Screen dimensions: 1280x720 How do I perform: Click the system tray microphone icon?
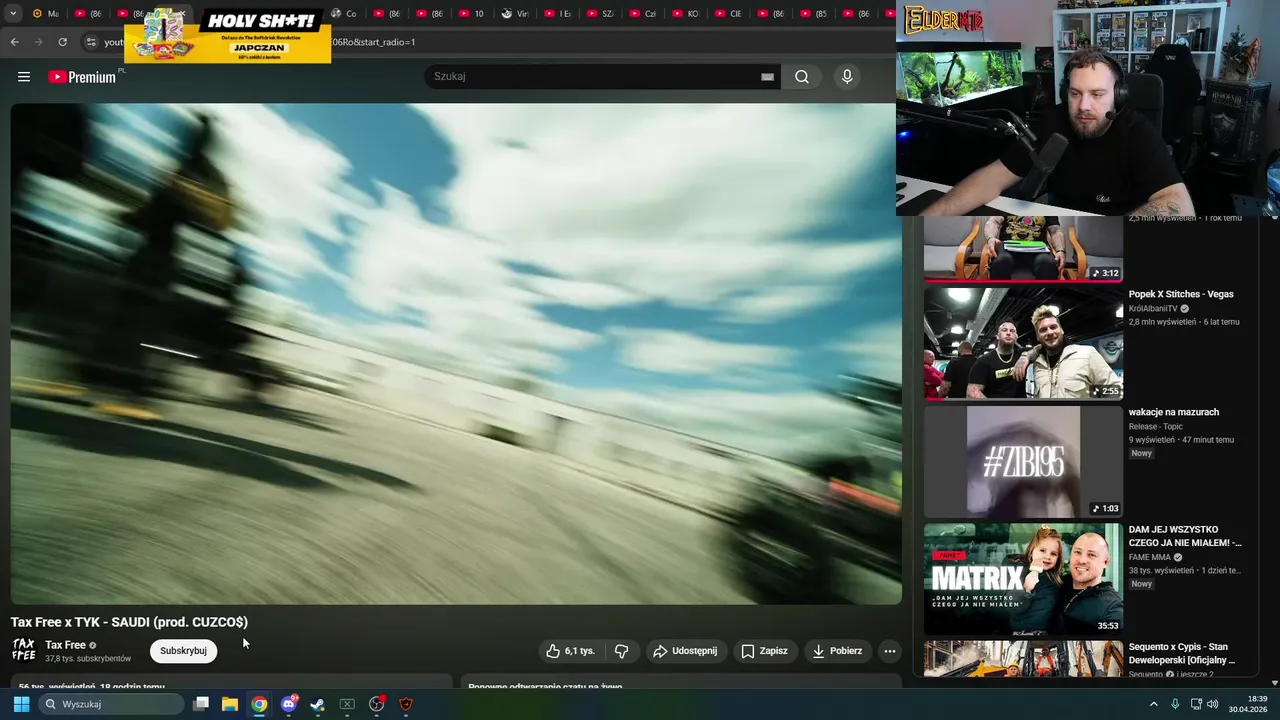(1175, 704)
